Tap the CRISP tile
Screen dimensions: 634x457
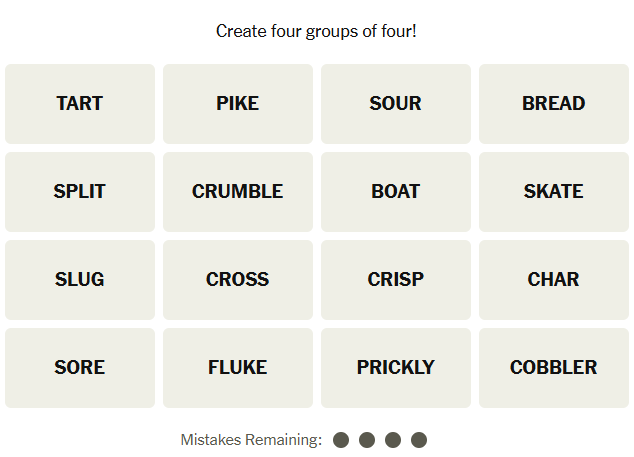click(396, 280)
